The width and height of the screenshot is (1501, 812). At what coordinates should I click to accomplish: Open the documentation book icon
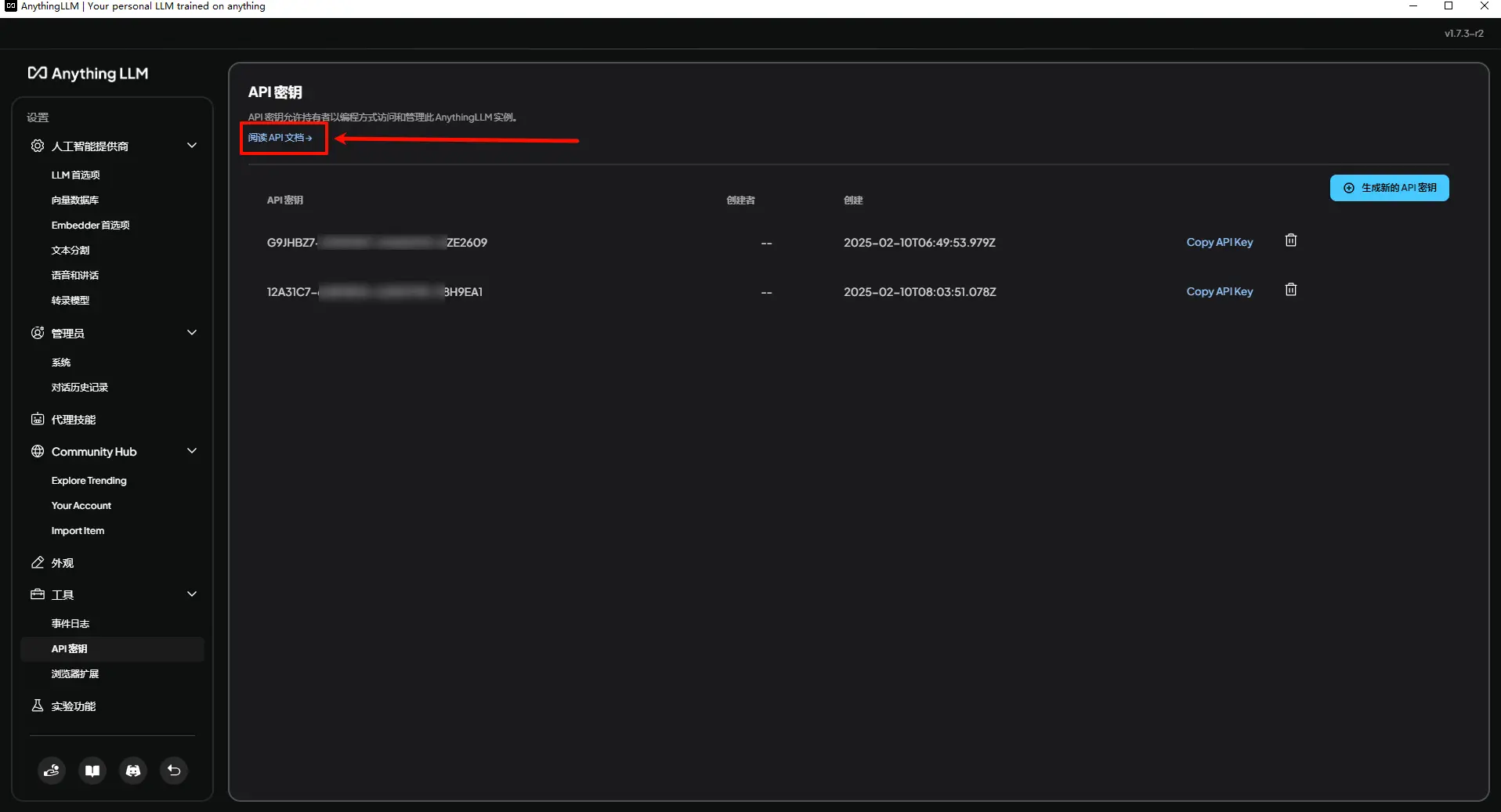[92, 770]
